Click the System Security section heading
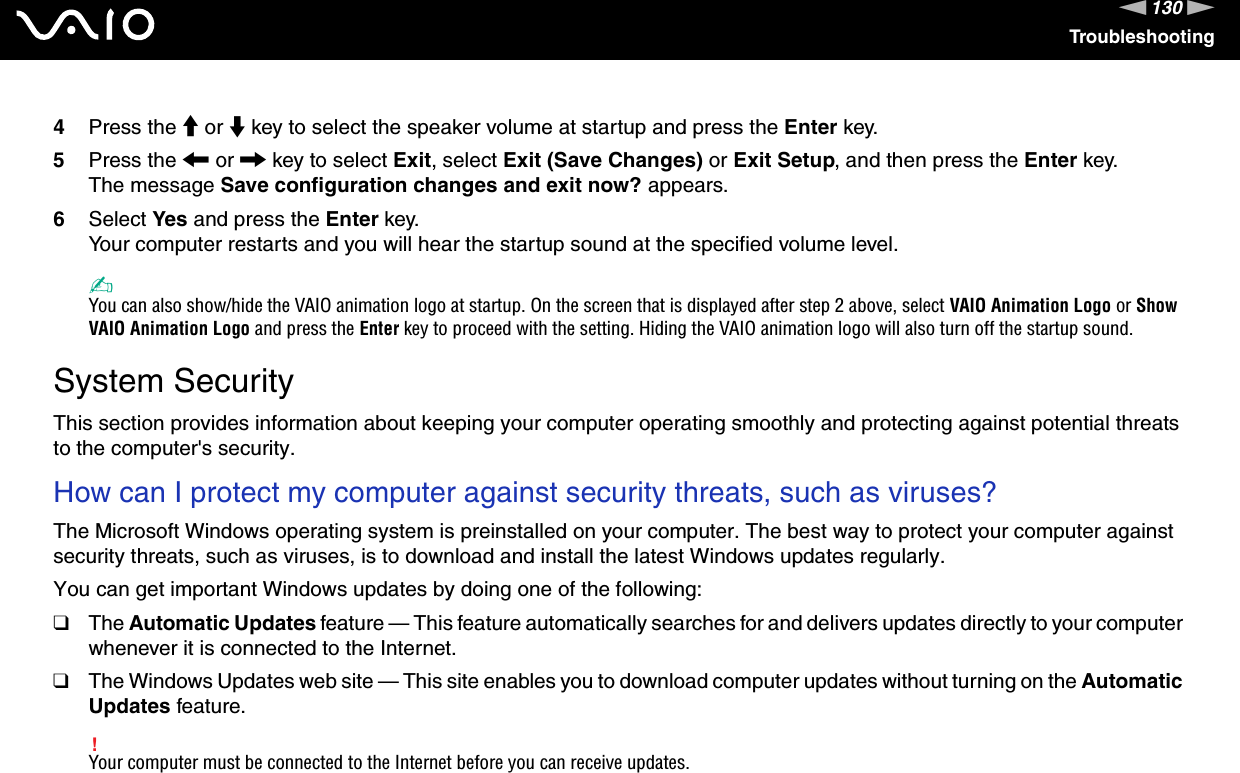The image size is (1240, 773). coord(174,381)
